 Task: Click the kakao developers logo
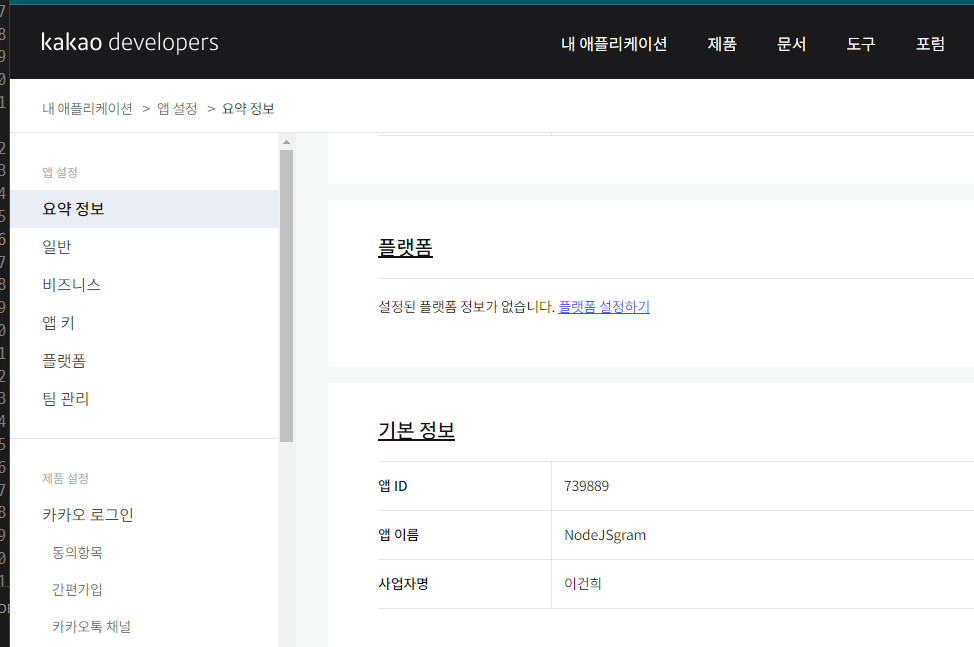130,42
